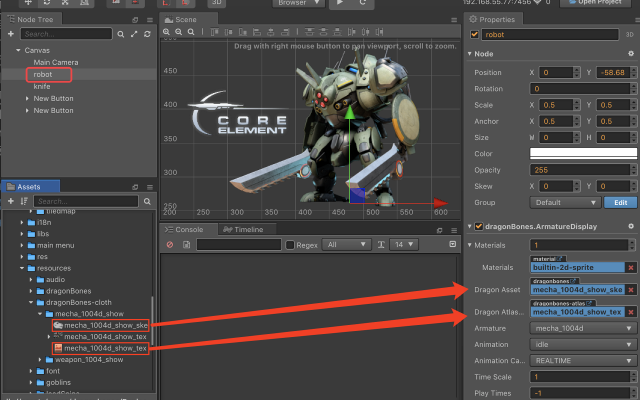This screenshot has height=400, width=640.
Task: Open Animation Cache Mode REALTIME dropdown
Action: 583,361
